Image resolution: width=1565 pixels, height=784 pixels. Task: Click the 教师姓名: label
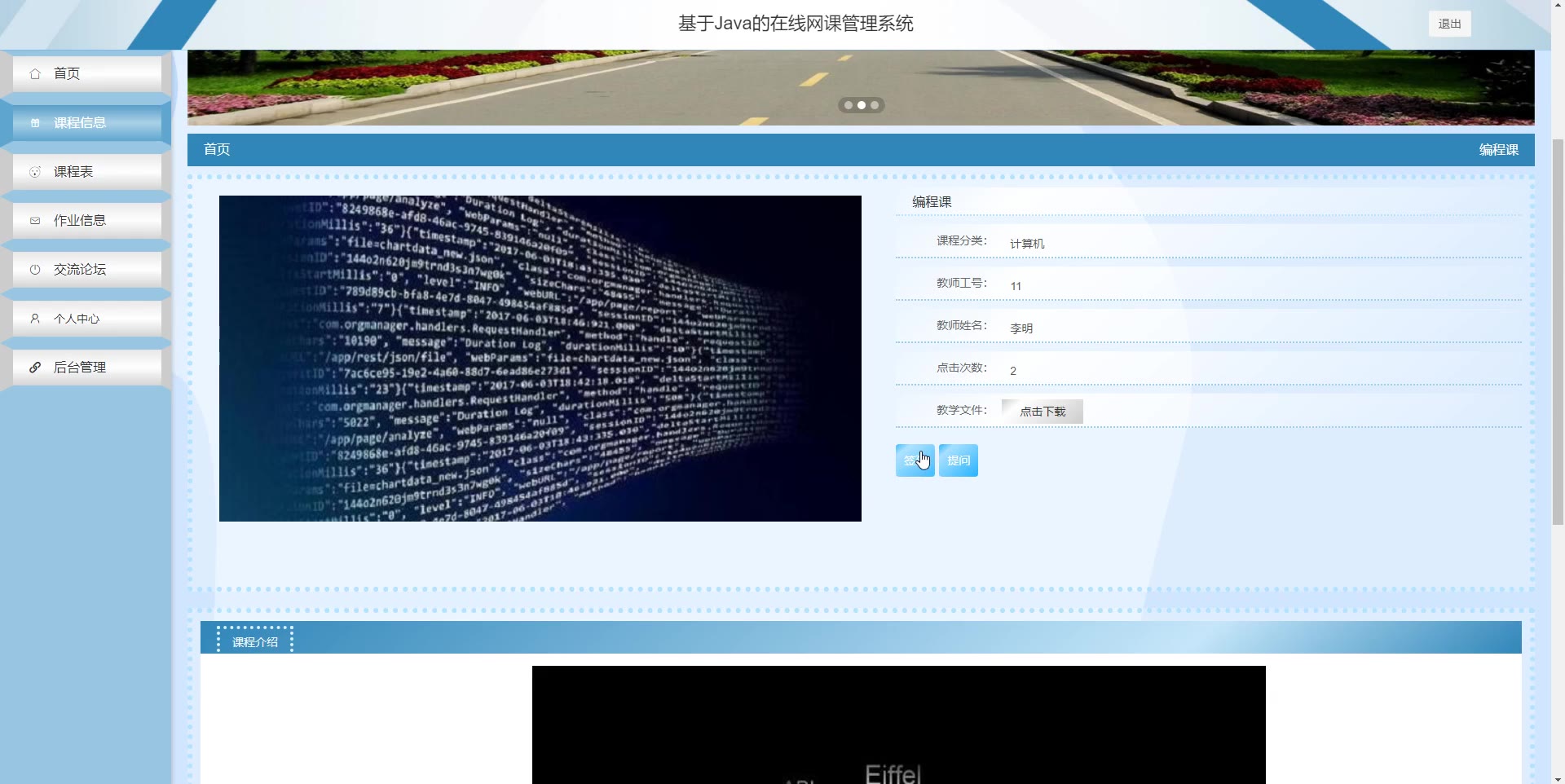962,325
